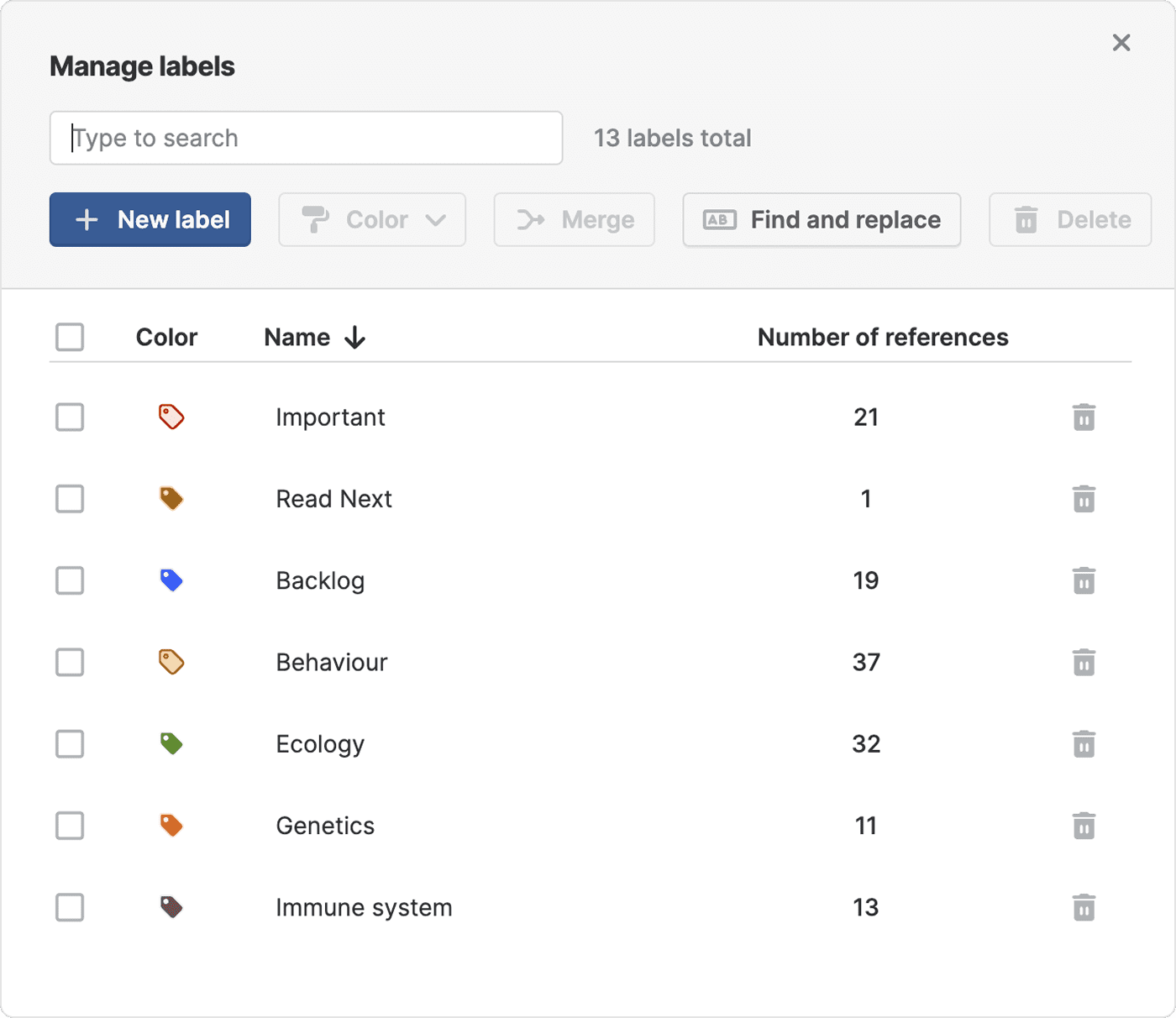The image size is (1176, 1018).
Task: Open Find and replace tool
Action: point(822,220)
